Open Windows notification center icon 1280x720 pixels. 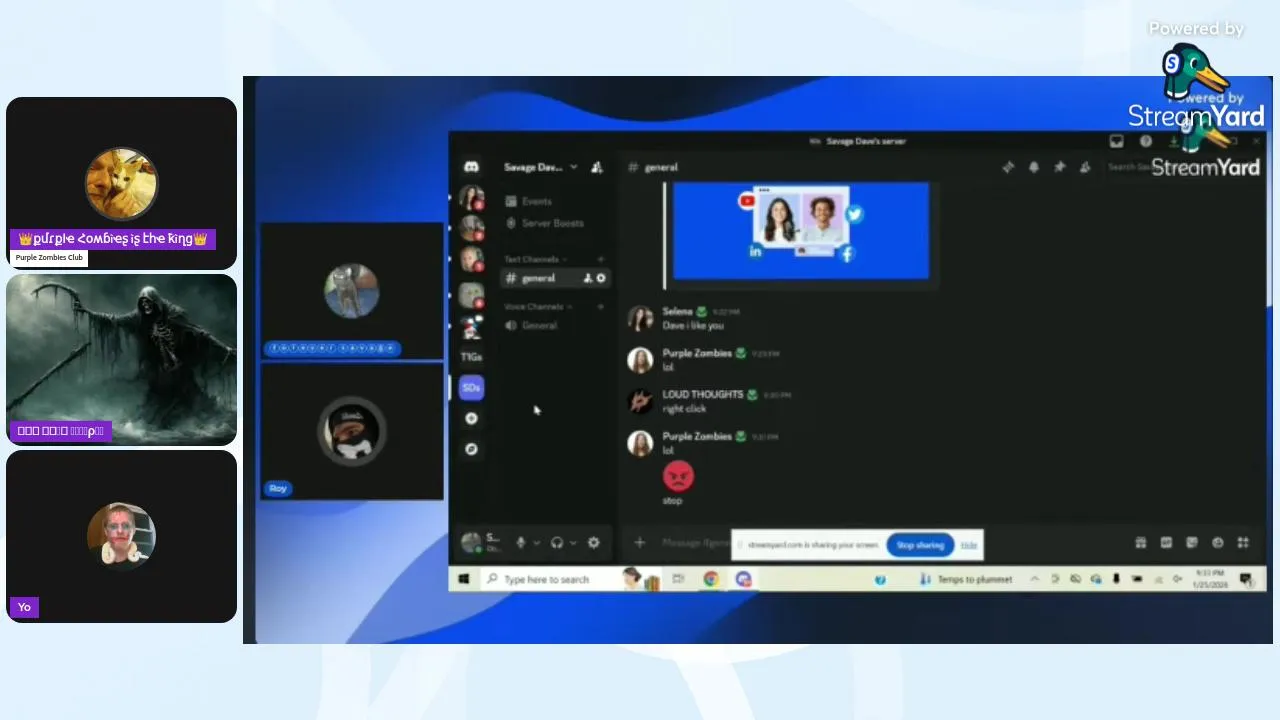click(x=1246, y=579)
